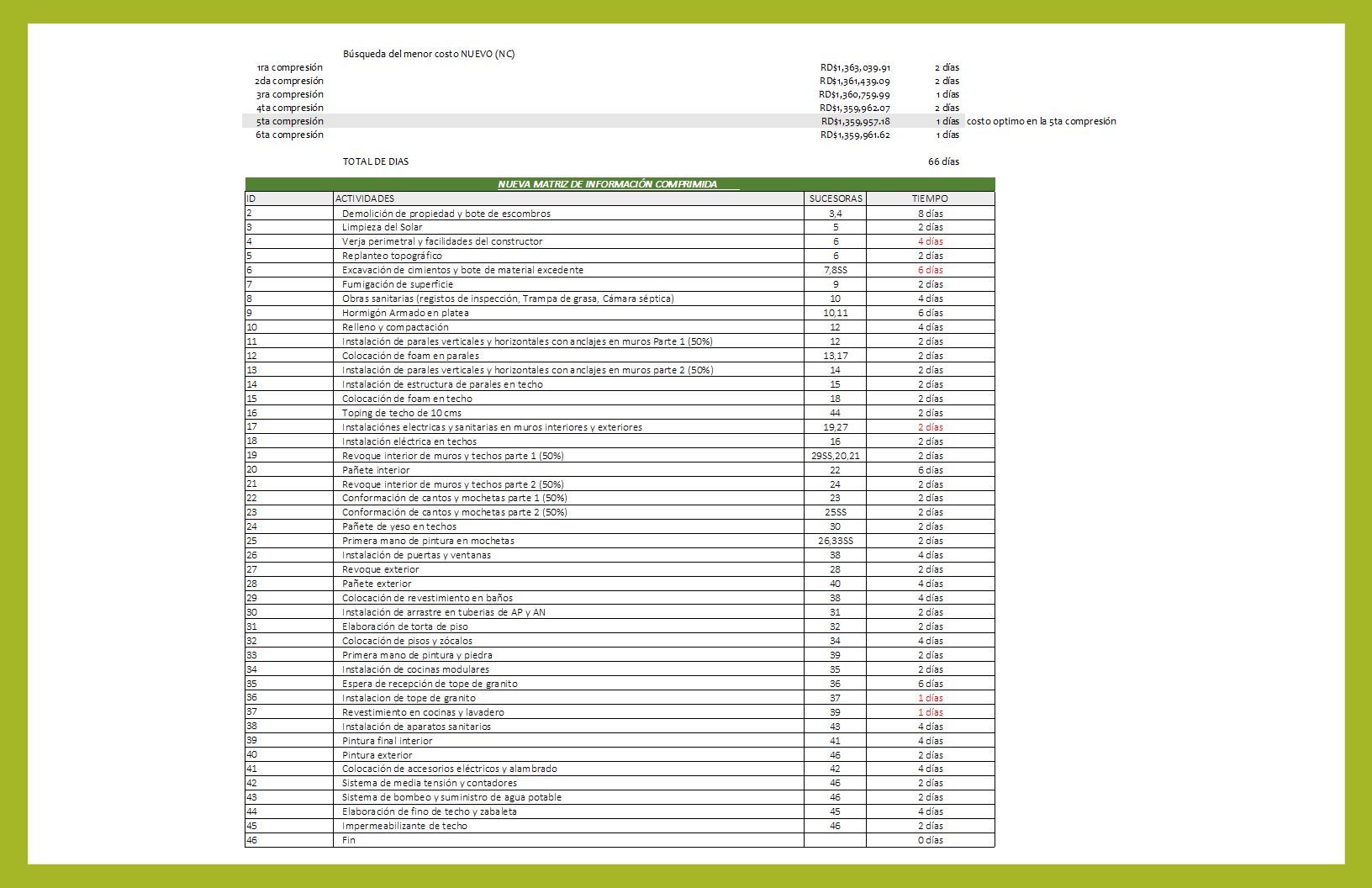Image resolution: width=1372 pixels, height=888 pixels.
Task: Click the '26,33SS' successors cell
Action: [x=835, y=541]
